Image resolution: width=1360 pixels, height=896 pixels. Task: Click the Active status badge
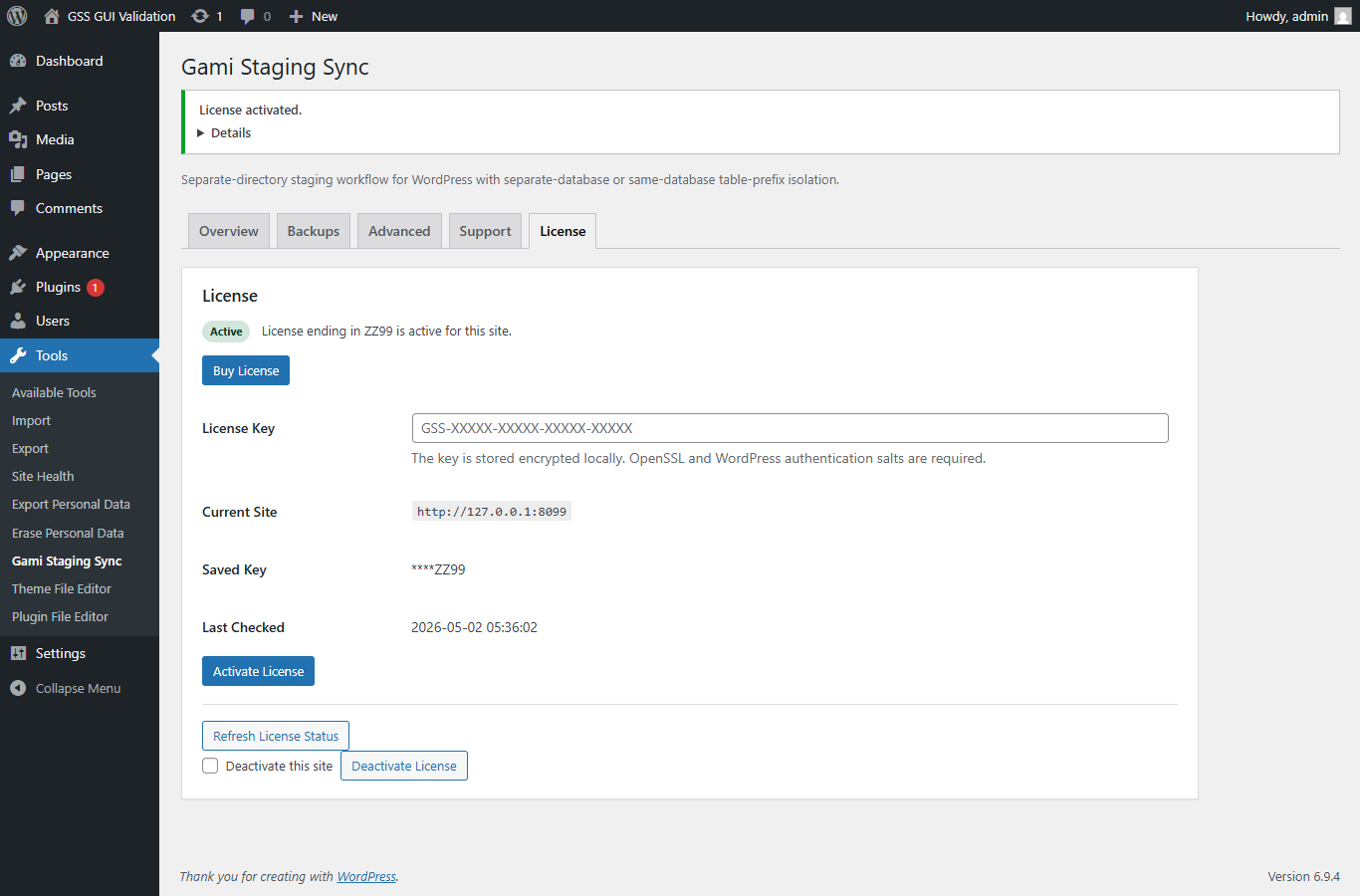(226, 332)
